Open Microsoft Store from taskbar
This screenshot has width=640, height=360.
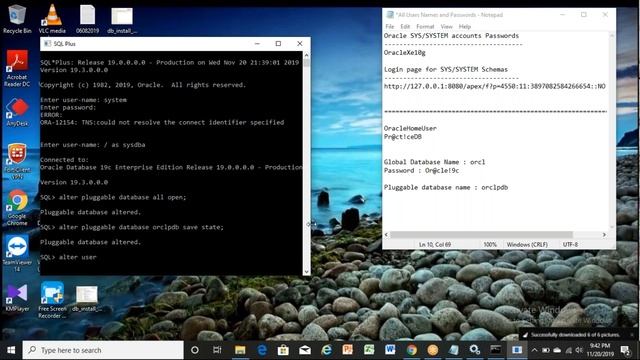click(283, 350)
